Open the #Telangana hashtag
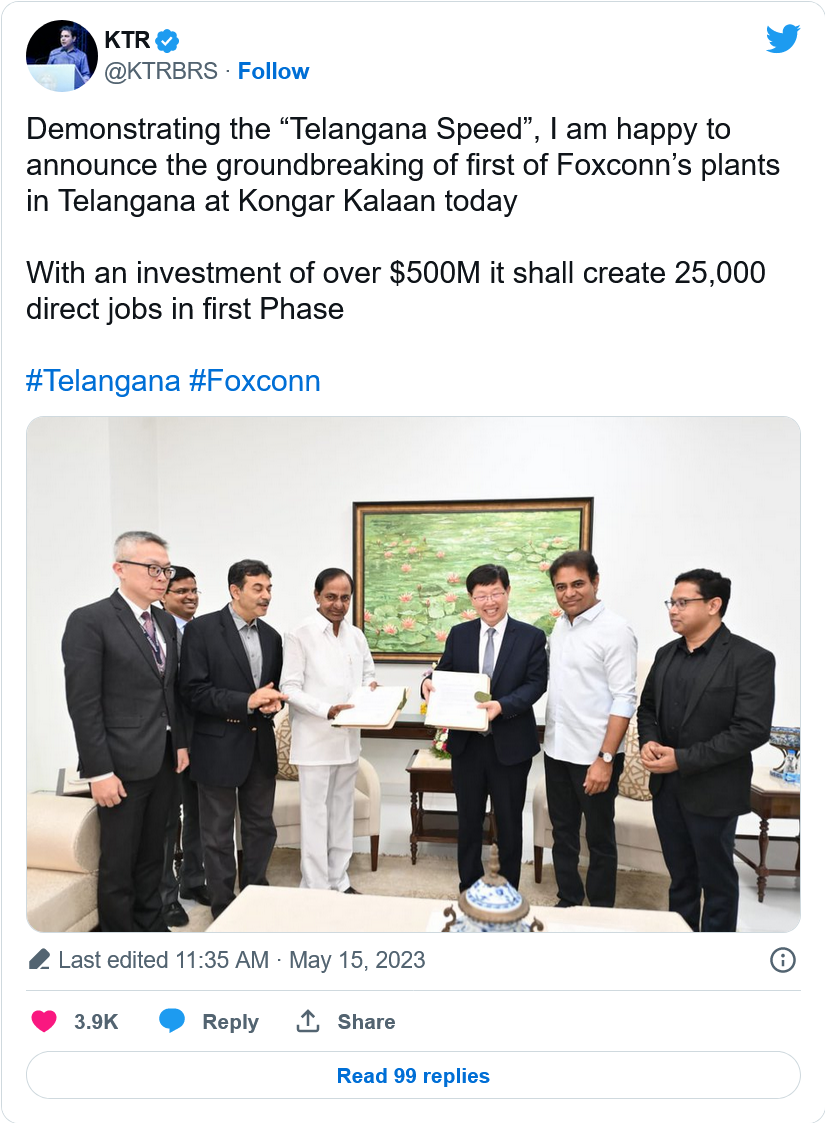The image size is (825, 1123). [x=103, y=381]
